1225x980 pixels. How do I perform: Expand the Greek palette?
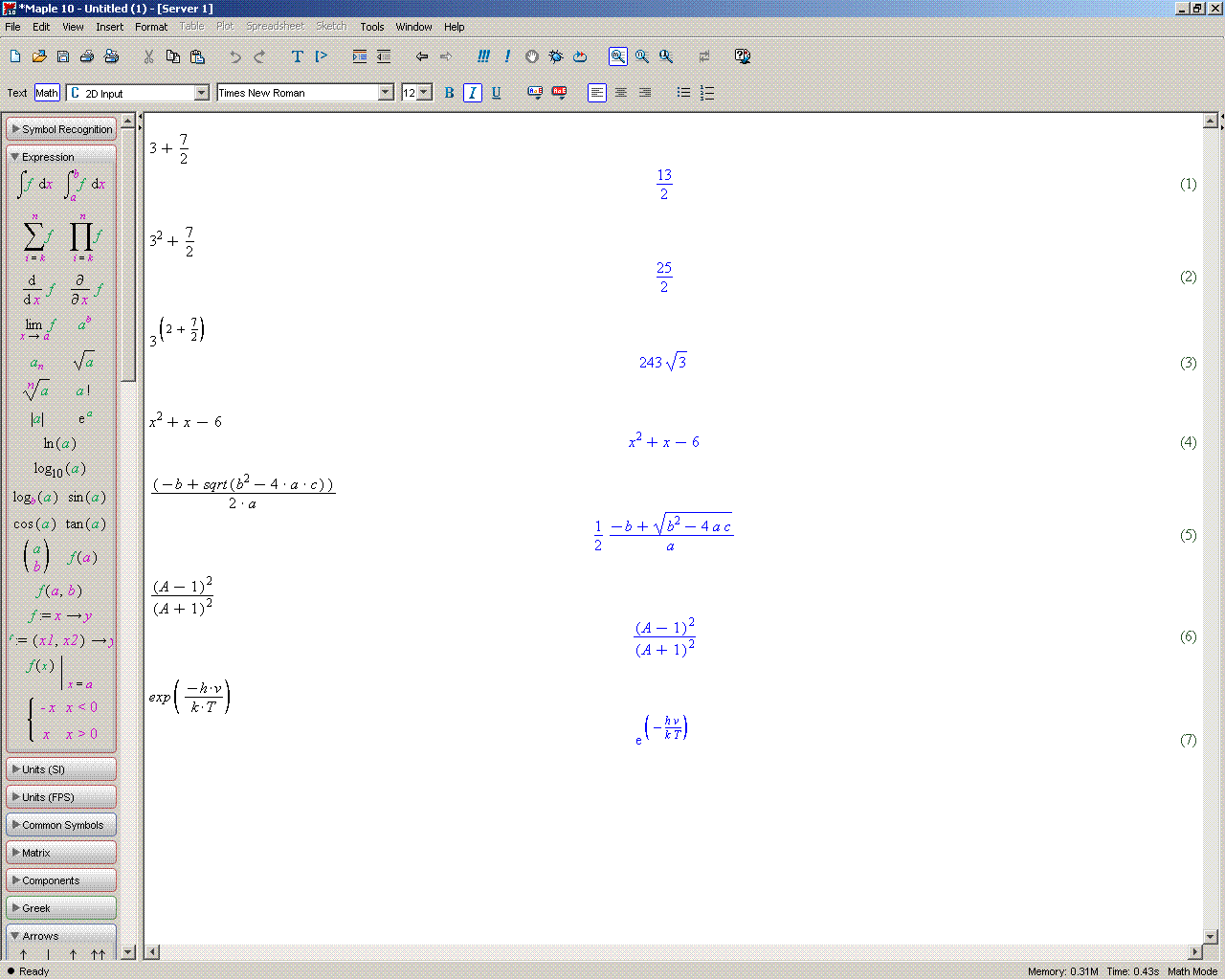tap(61, 908)
